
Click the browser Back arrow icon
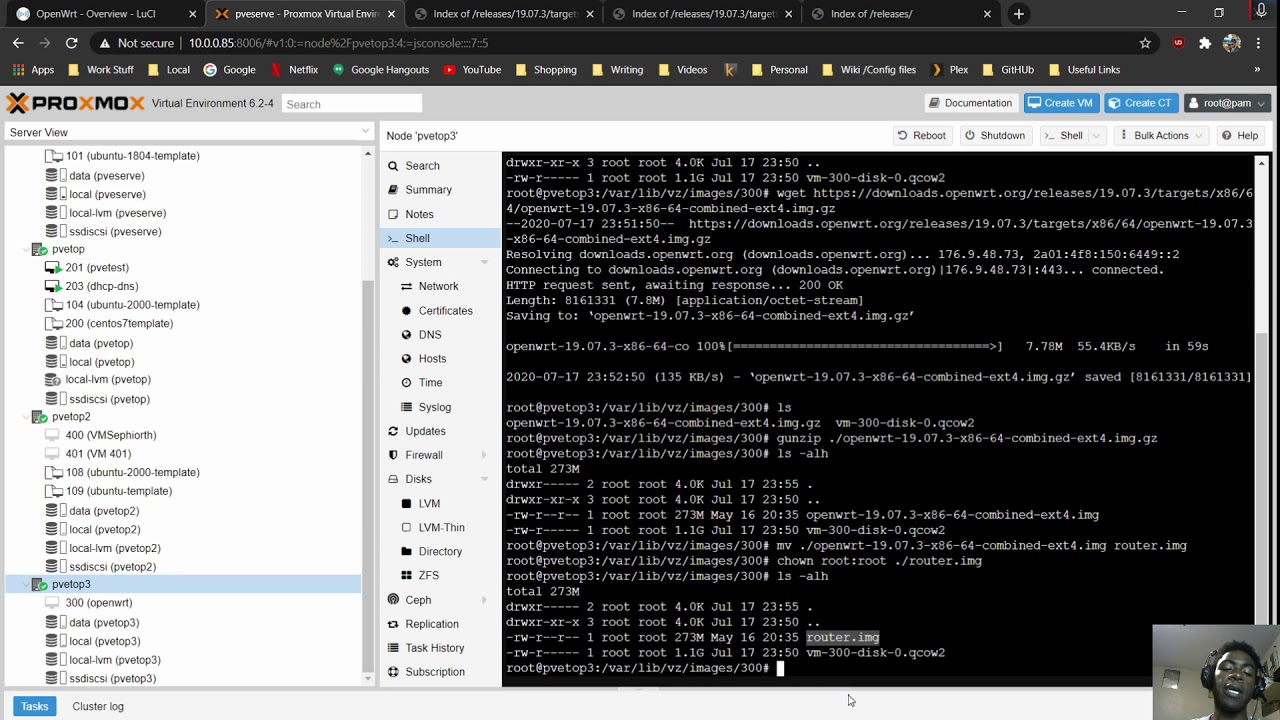pos(18,43)
